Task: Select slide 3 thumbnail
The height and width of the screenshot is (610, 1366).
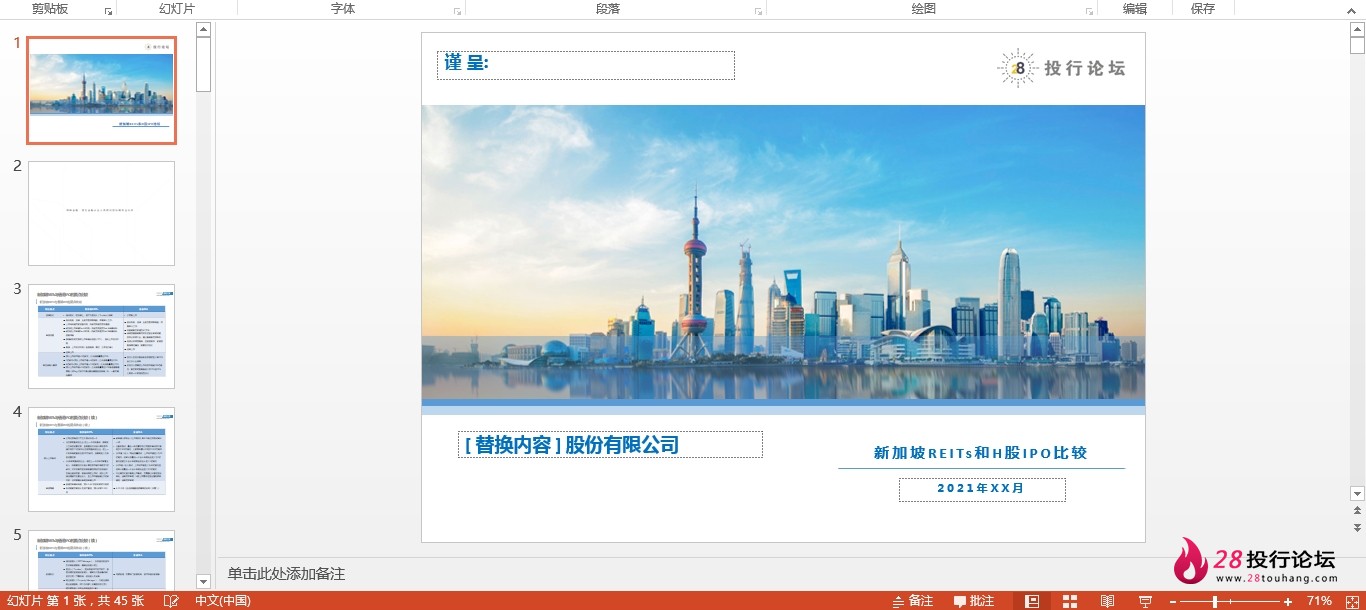Action: pos(101,336)
